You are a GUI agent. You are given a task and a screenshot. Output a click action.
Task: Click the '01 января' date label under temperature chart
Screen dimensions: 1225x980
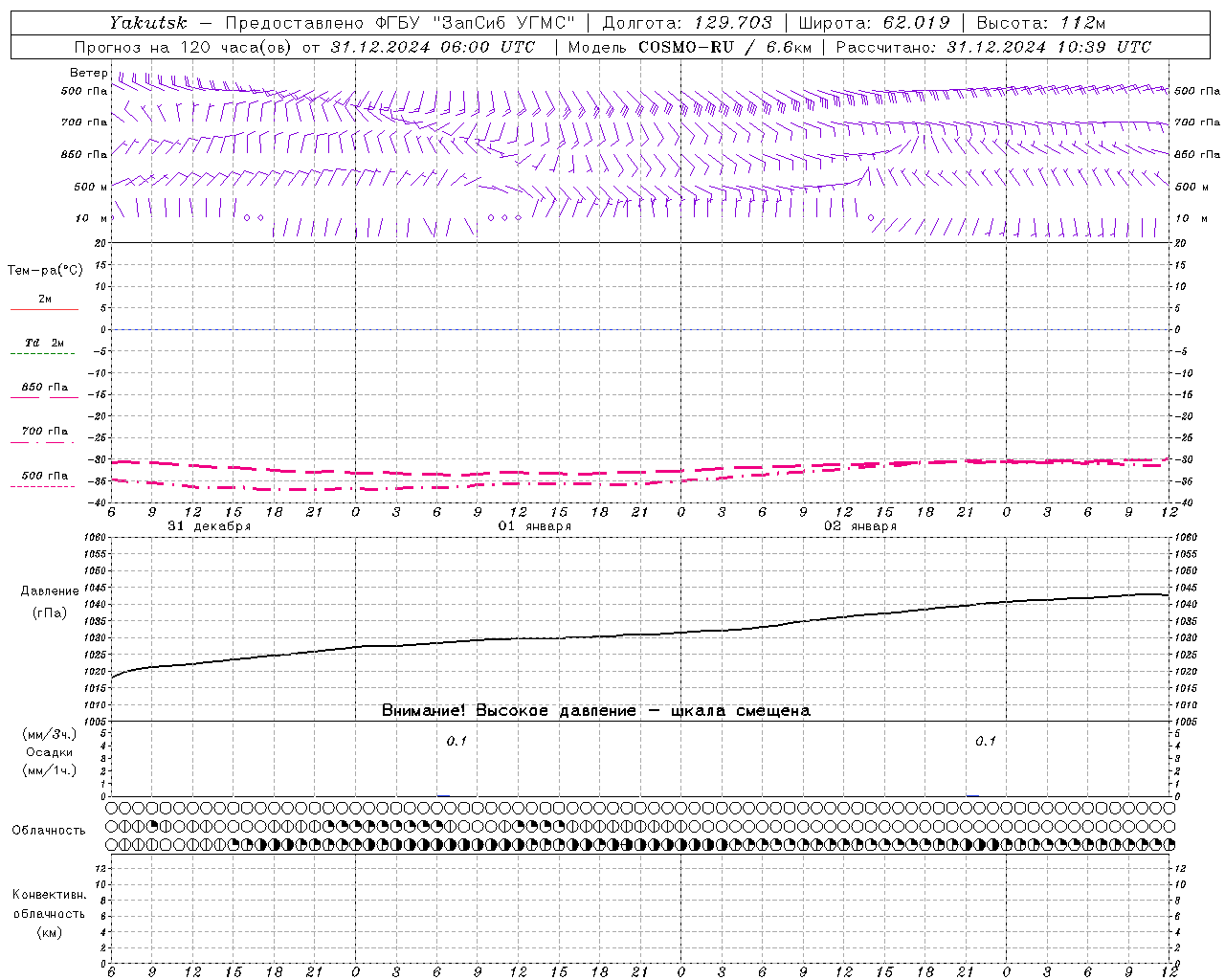(534, 526)
